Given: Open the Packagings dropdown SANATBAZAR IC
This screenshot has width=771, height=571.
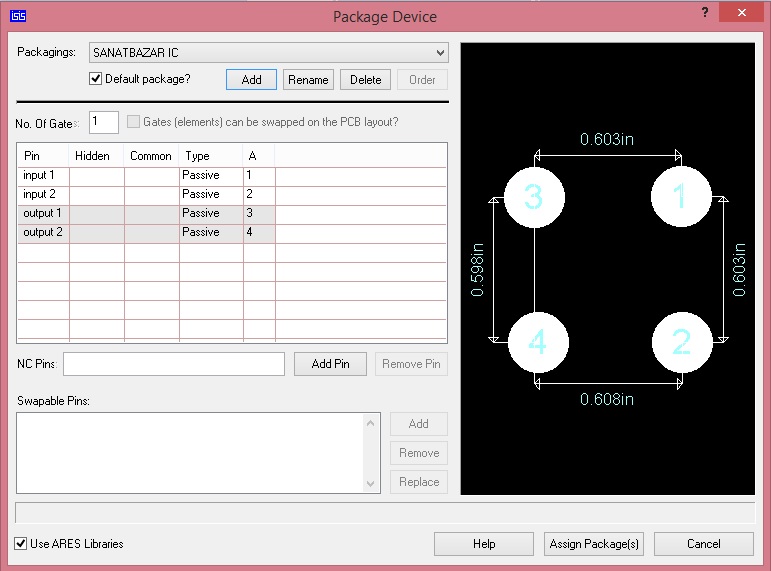Looking at the screenshot, I should pos(268,53).
